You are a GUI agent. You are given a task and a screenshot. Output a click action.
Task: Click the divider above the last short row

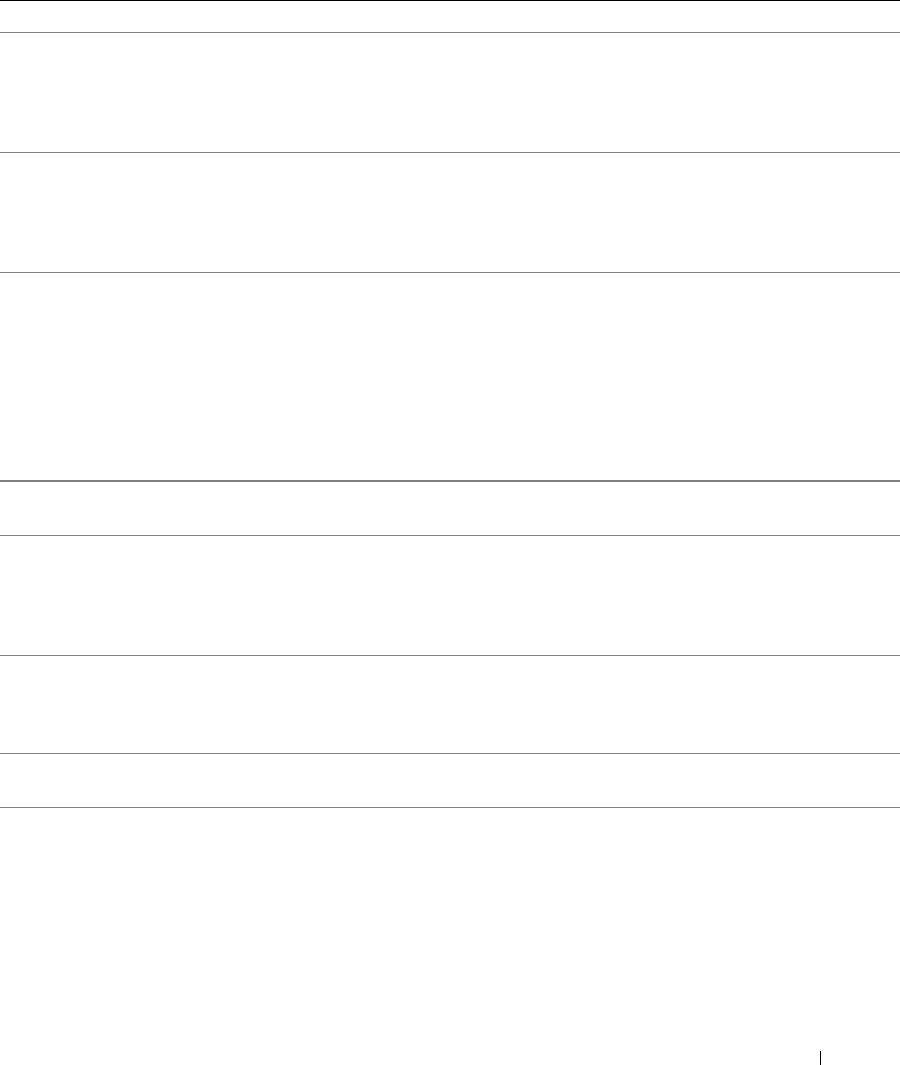(450, 753)
